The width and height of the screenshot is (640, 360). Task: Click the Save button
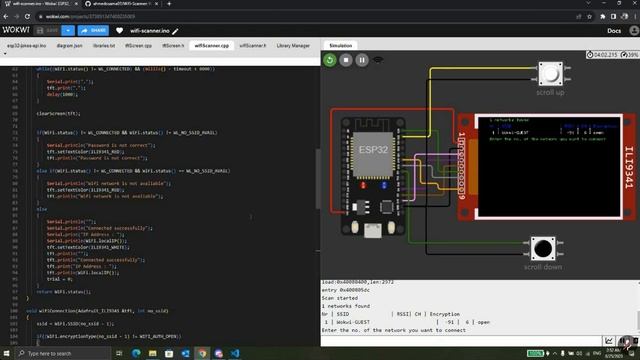(47, 31)
